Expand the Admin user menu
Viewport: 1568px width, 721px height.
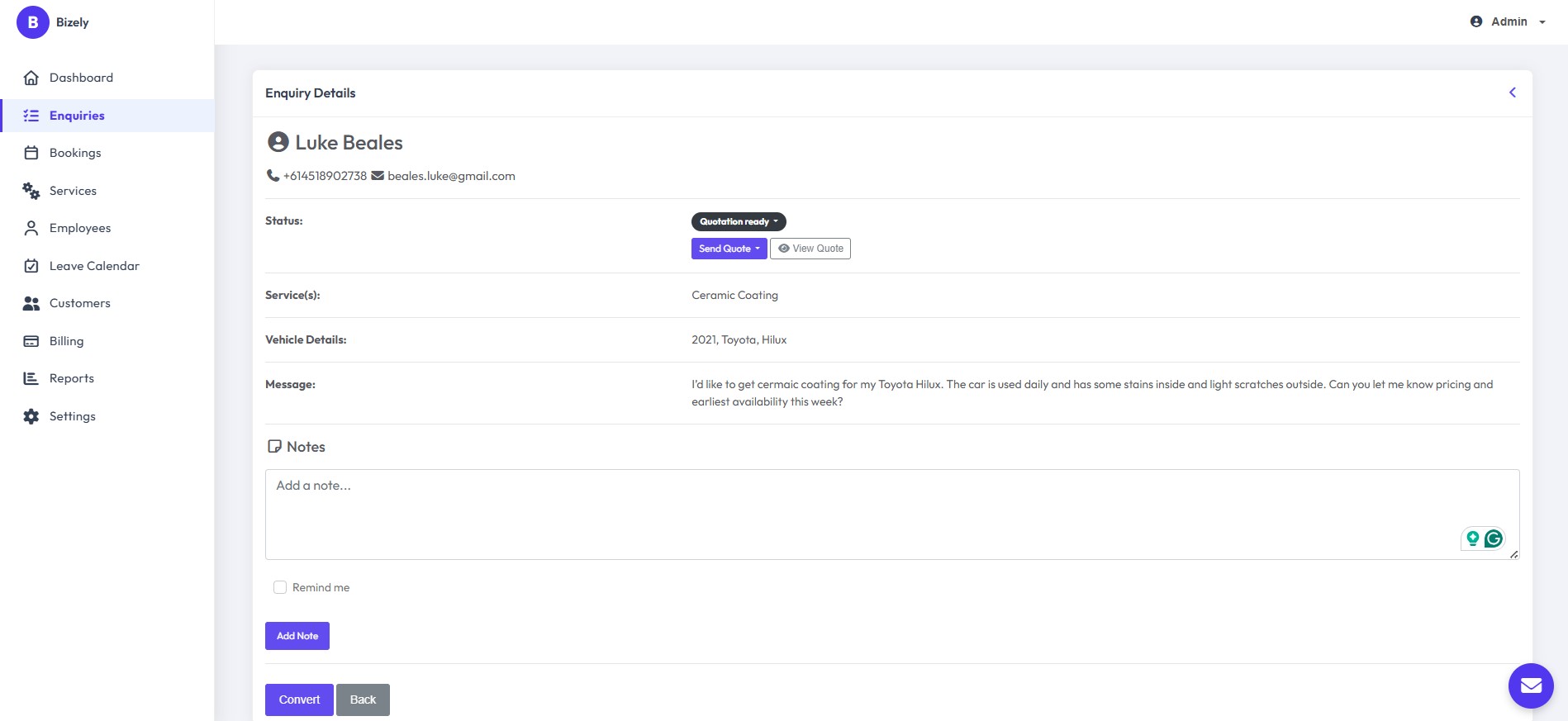coord(1508,22)
